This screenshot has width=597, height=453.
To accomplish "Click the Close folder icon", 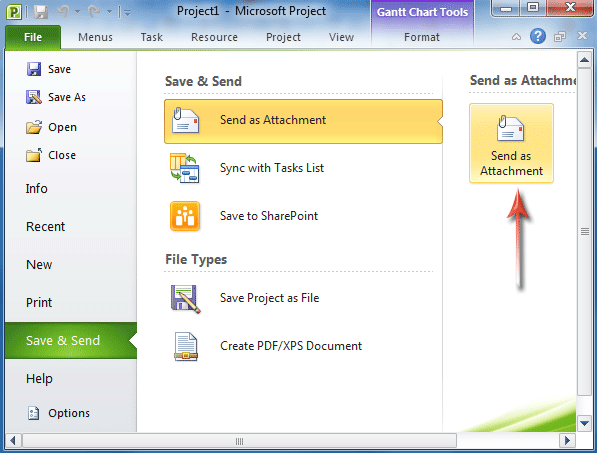I will coord(34,155).
